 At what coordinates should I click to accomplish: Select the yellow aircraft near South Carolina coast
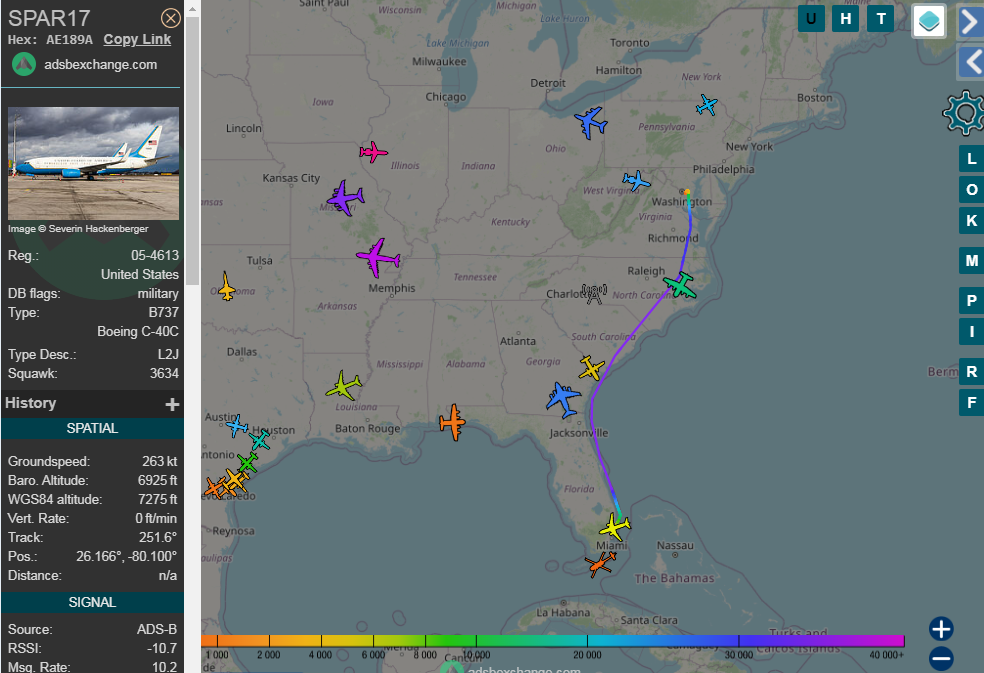tap(591, 368)
